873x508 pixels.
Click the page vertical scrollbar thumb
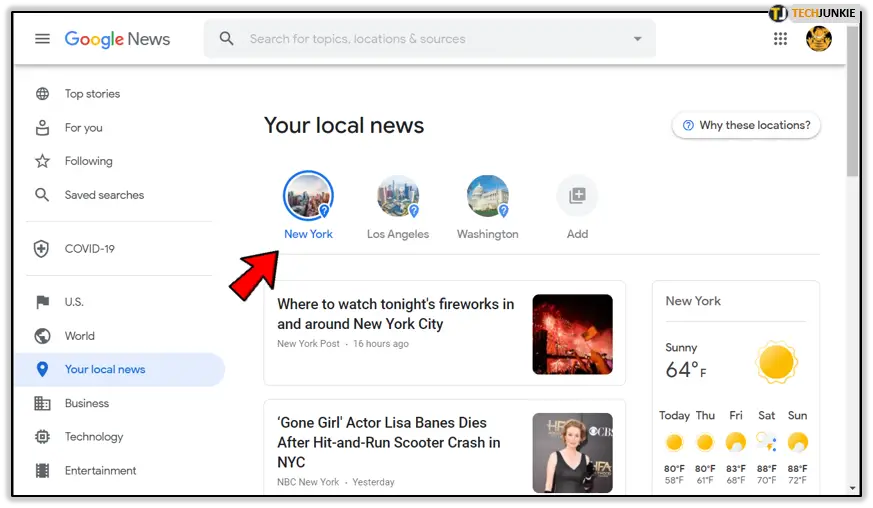coord(852,100)
